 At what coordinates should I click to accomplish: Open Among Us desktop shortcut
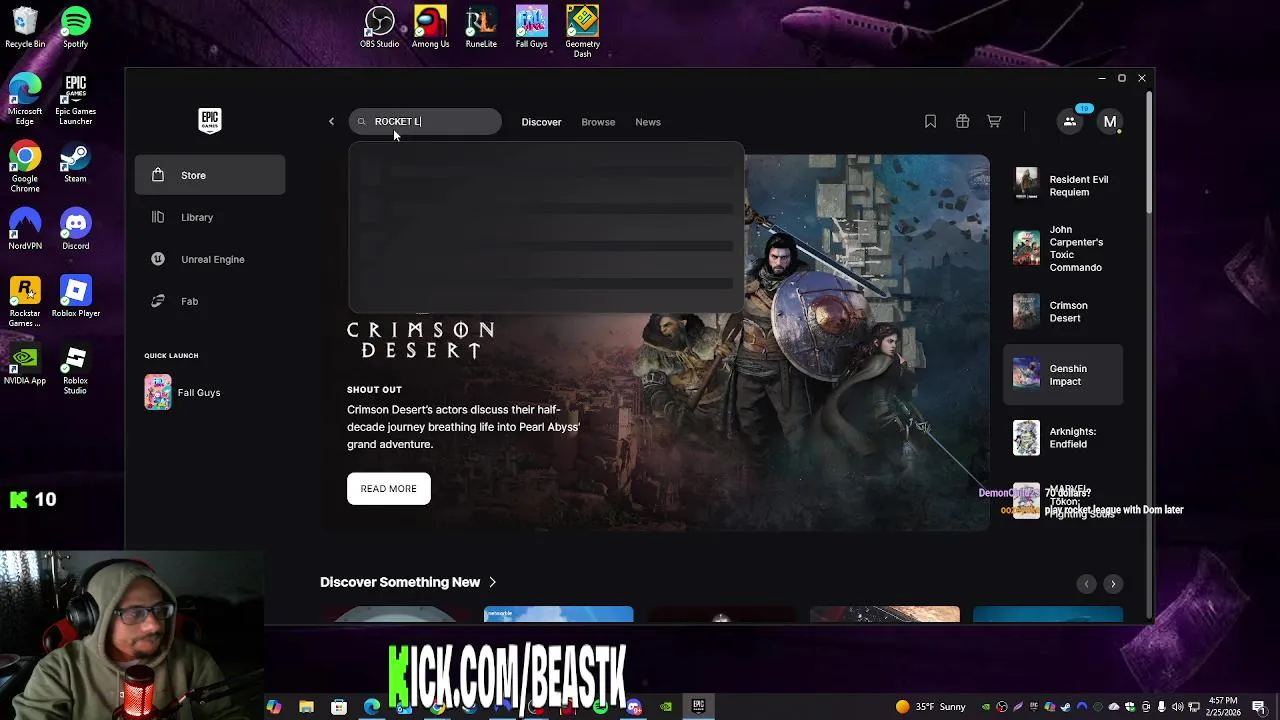(430, 27)
